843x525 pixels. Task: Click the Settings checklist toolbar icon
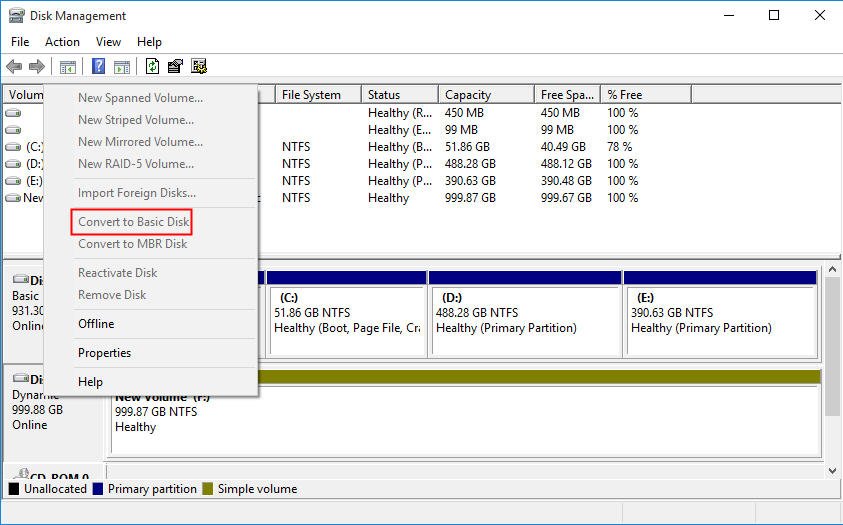[199, 66]
